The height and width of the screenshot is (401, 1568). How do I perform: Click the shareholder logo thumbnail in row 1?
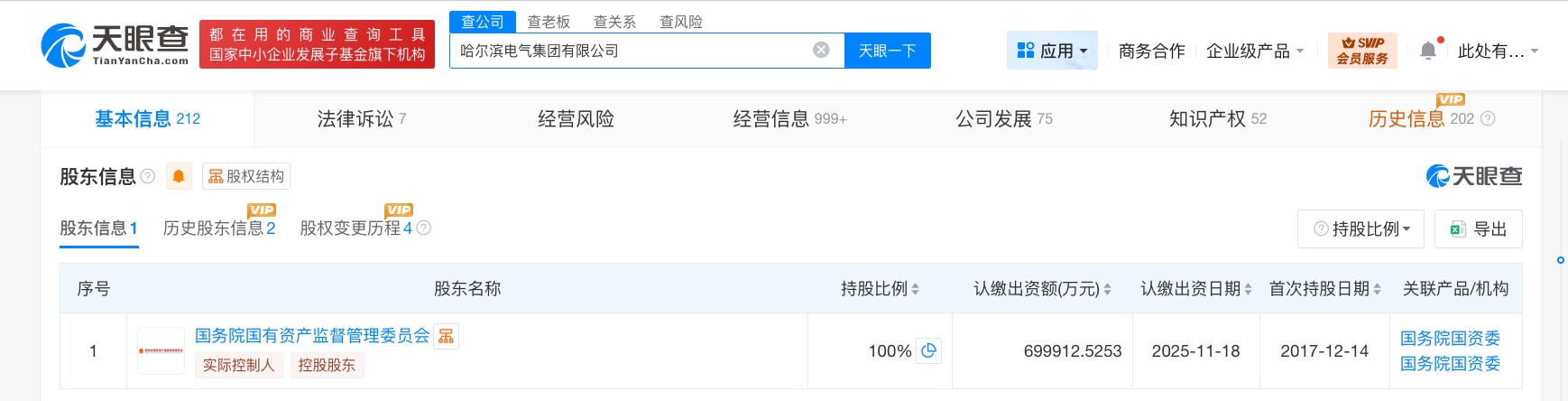coord(161,350)
